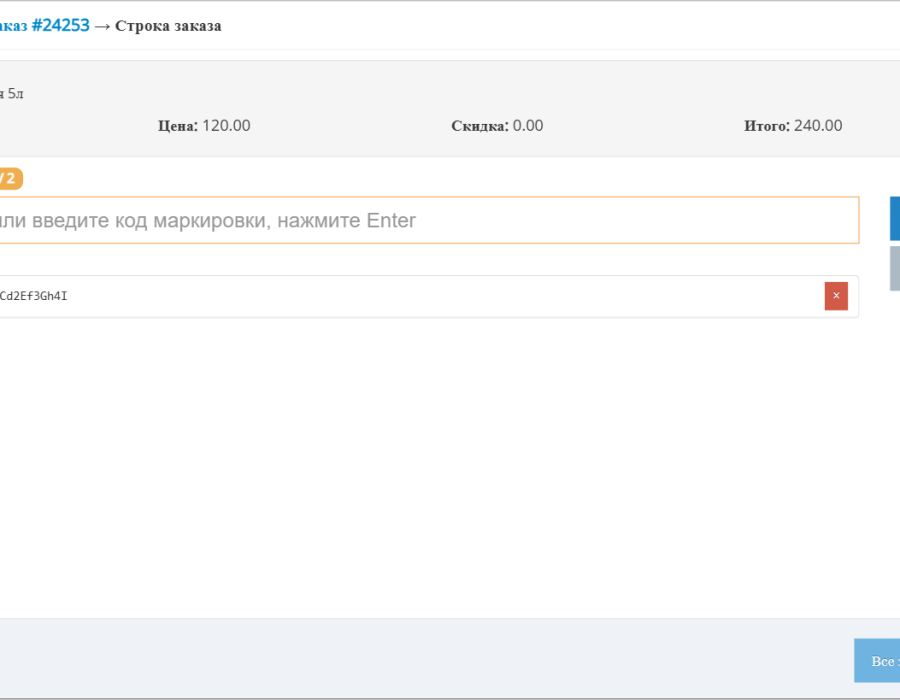This screenshot has width=900, height=700.
Task: Click the 'Строка заказа' breadcrumb text
Action: (168, 26)
